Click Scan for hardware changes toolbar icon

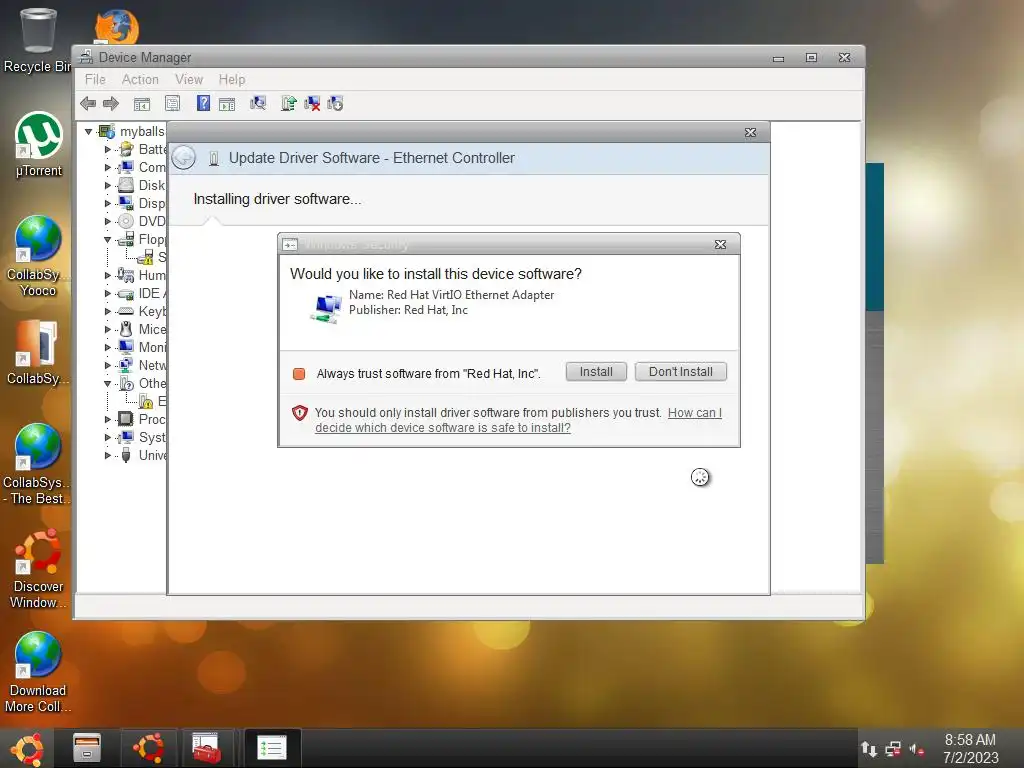(258, 103)
